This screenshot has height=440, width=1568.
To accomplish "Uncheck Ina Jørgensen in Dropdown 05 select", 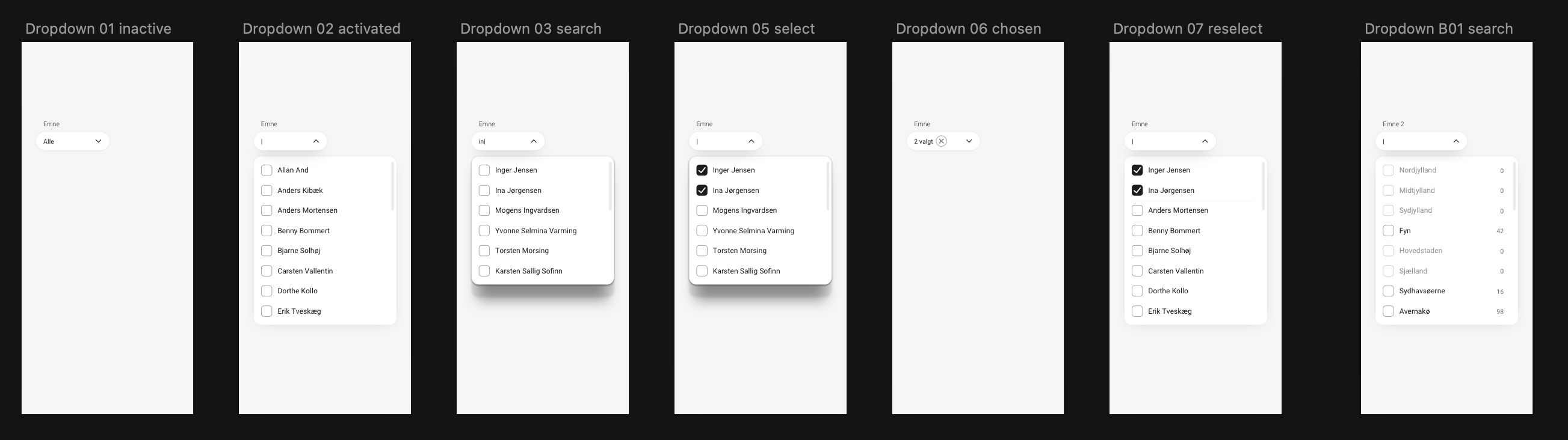I will pyautogui.click(x=702, y=190).
